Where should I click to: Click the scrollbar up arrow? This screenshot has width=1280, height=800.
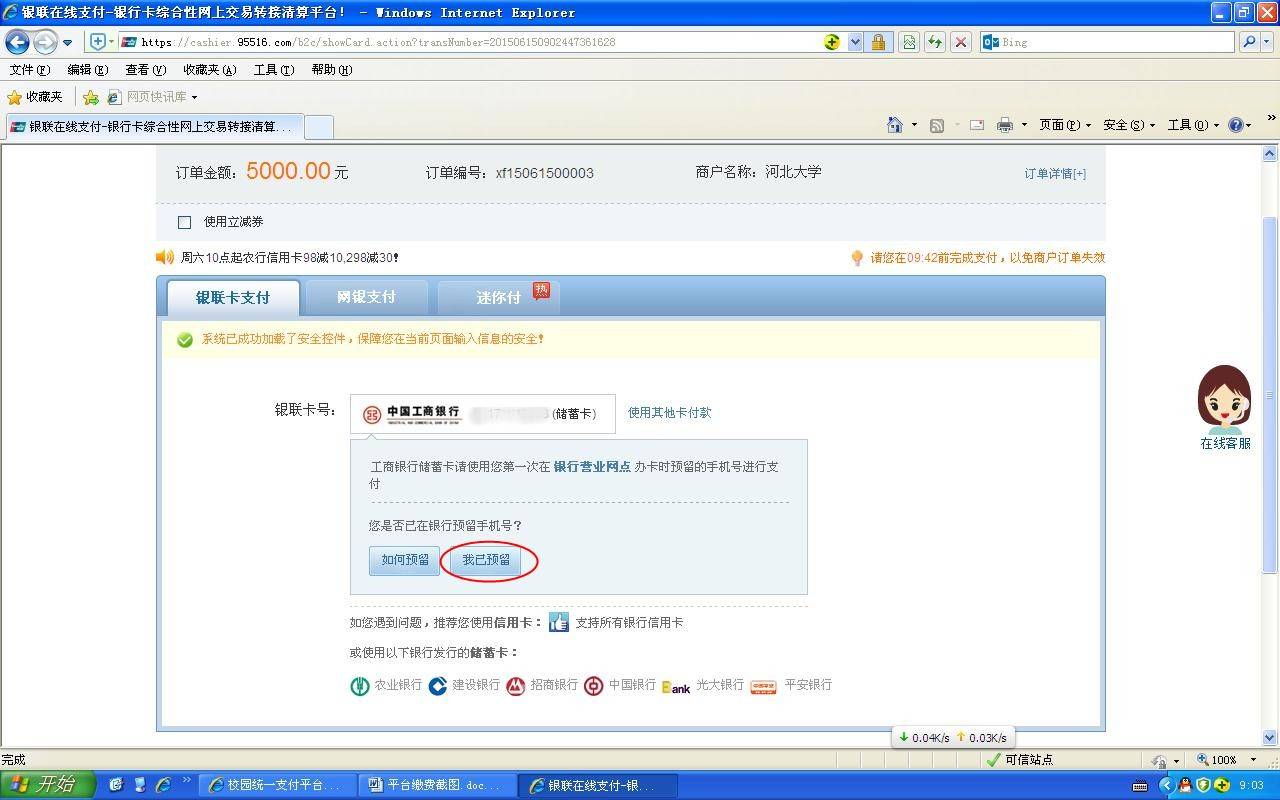click(x=1270, y=154)
